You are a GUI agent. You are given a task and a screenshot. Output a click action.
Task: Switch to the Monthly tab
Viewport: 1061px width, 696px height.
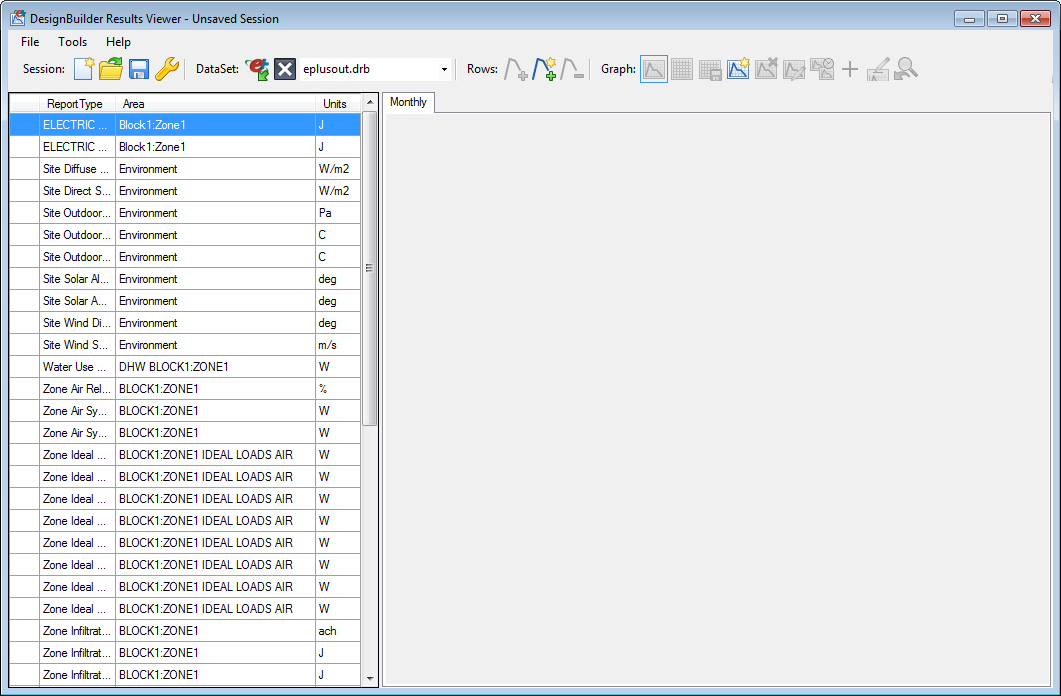pyautogui.click(x=408, y=102)
